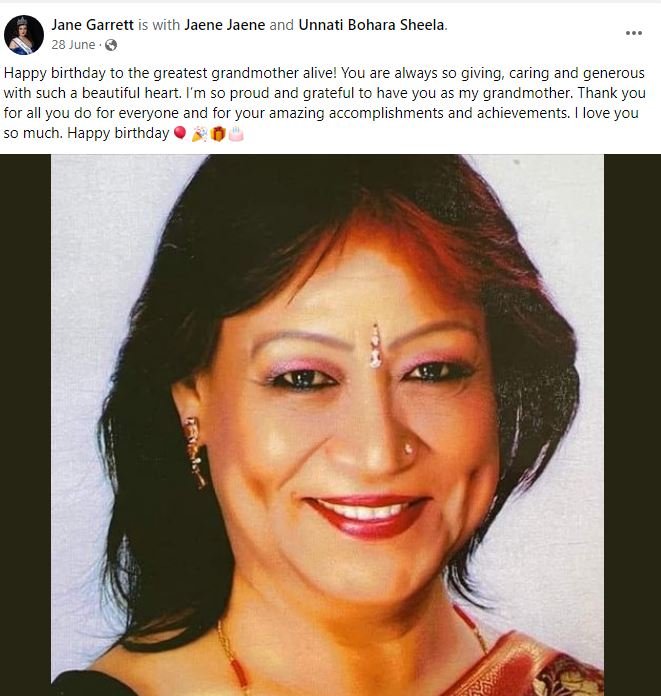Click the party popper emoji
This screenshot has width=661, height=696.
199,133
